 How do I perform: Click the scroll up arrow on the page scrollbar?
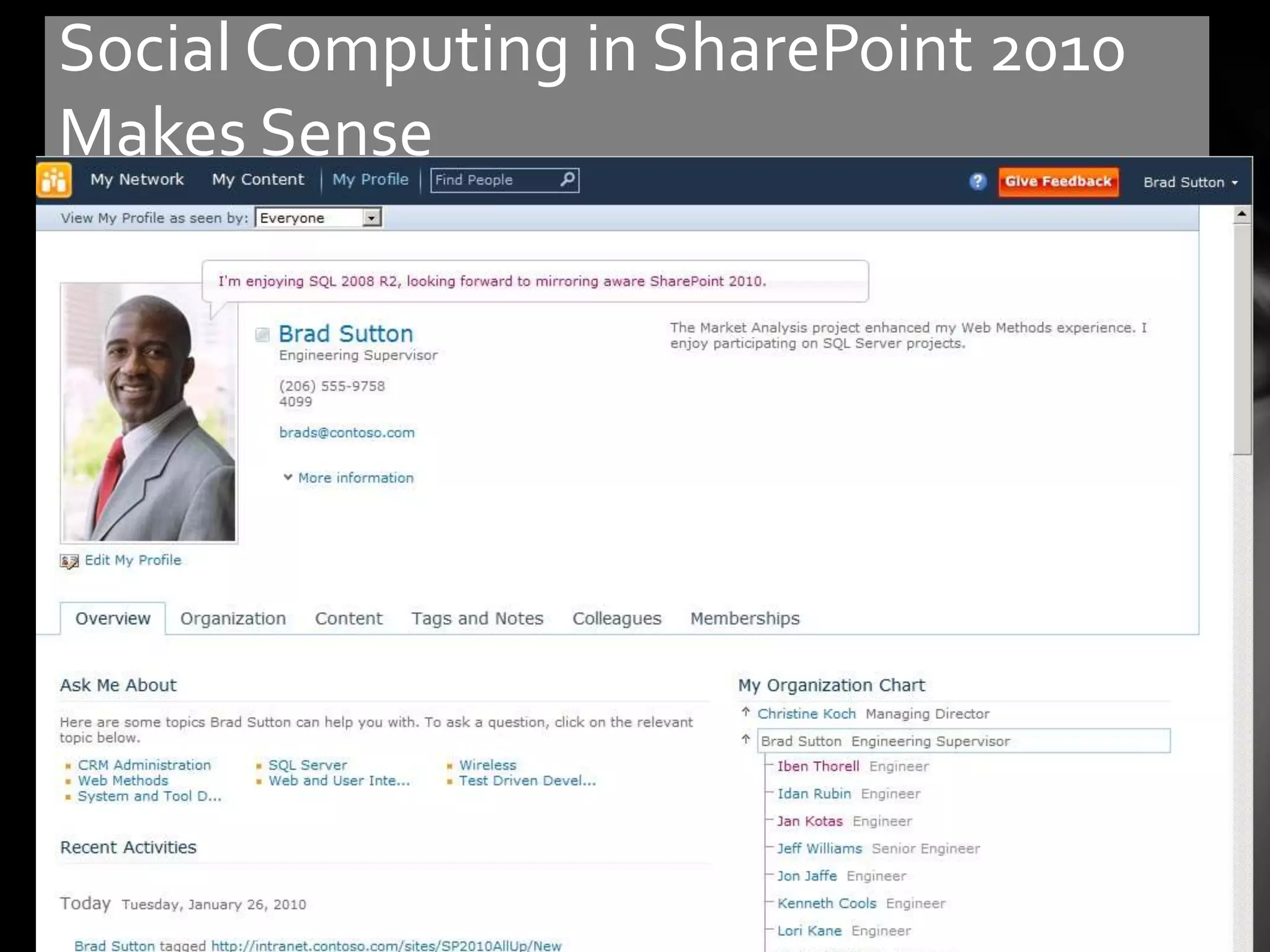pyautogui.click(x=1241, y=214)
